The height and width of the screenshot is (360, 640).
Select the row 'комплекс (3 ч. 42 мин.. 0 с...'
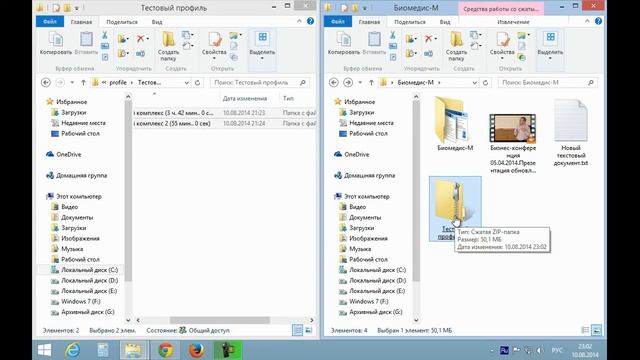[x=225, y=113]
